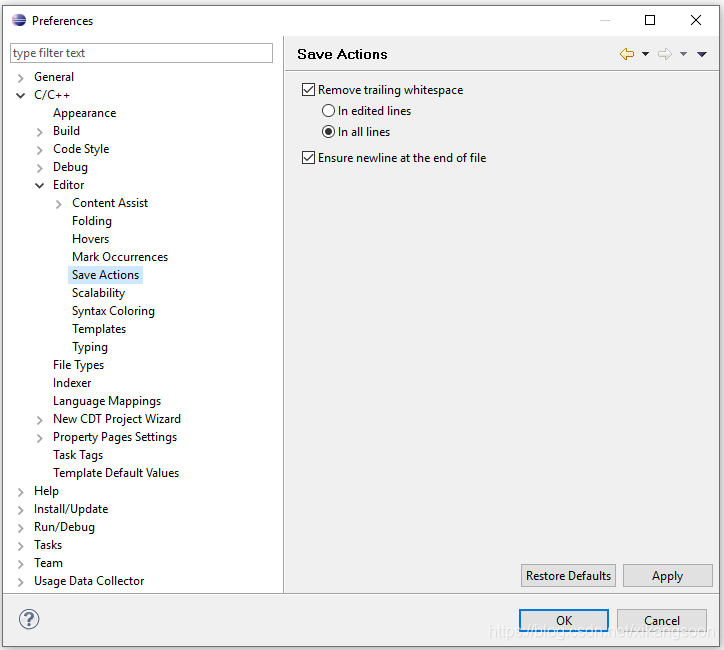The height and width of the screenshot is (650, 724).
Task: Expand the Usage Data Collector node
Action: pos(21,582)
